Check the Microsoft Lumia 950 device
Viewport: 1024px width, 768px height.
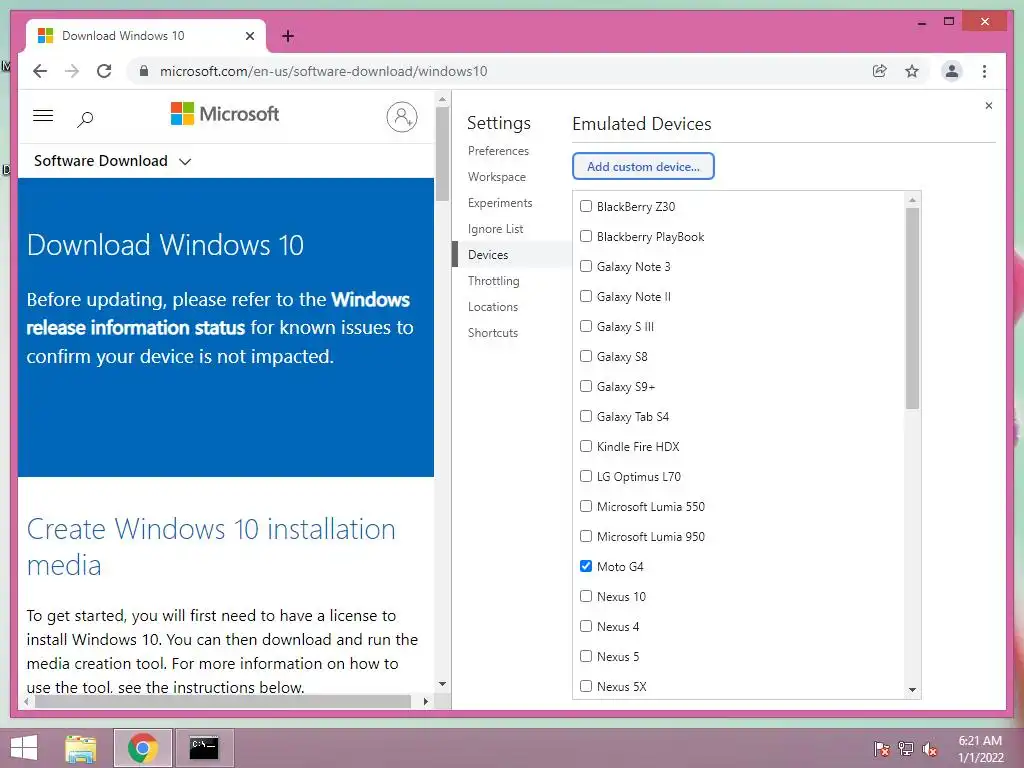pos(586,537)
